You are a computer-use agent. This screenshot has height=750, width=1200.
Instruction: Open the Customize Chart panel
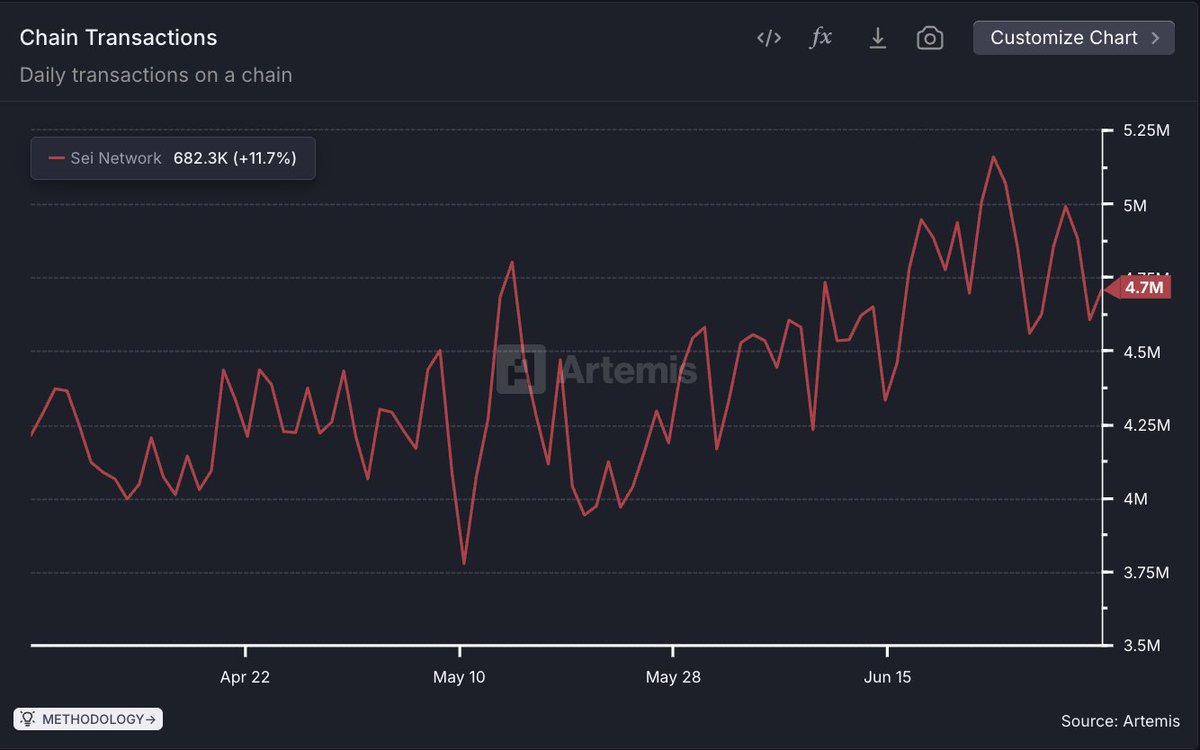pos(1074,38)
